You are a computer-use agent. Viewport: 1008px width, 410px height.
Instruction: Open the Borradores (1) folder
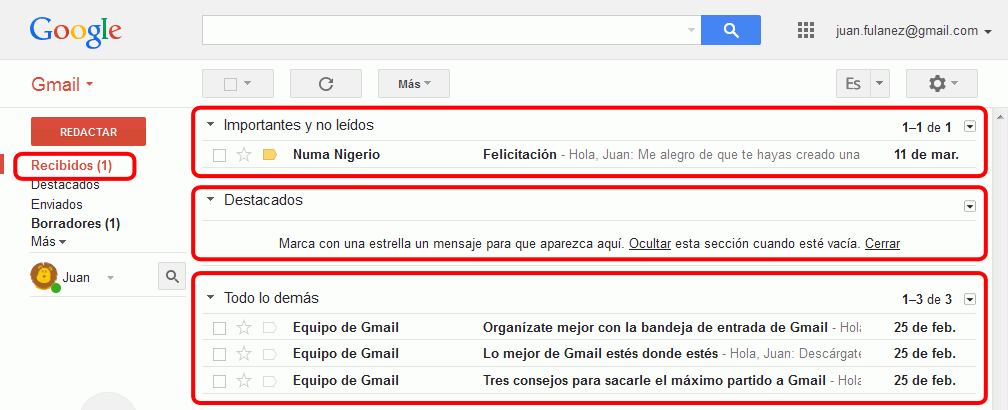75,224
